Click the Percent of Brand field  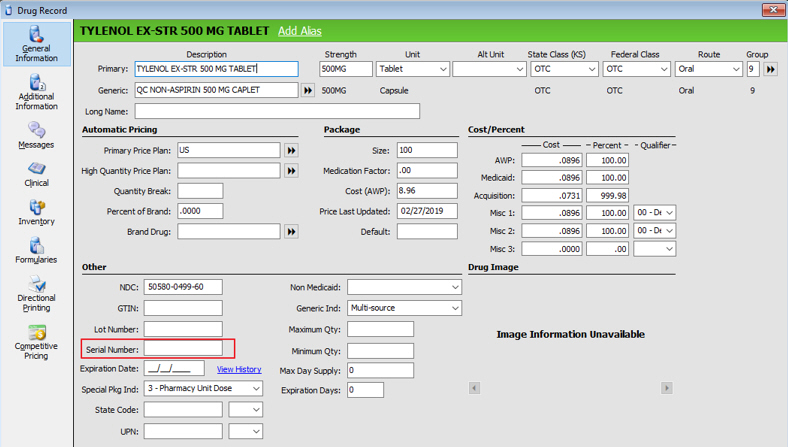click(200, 211)
